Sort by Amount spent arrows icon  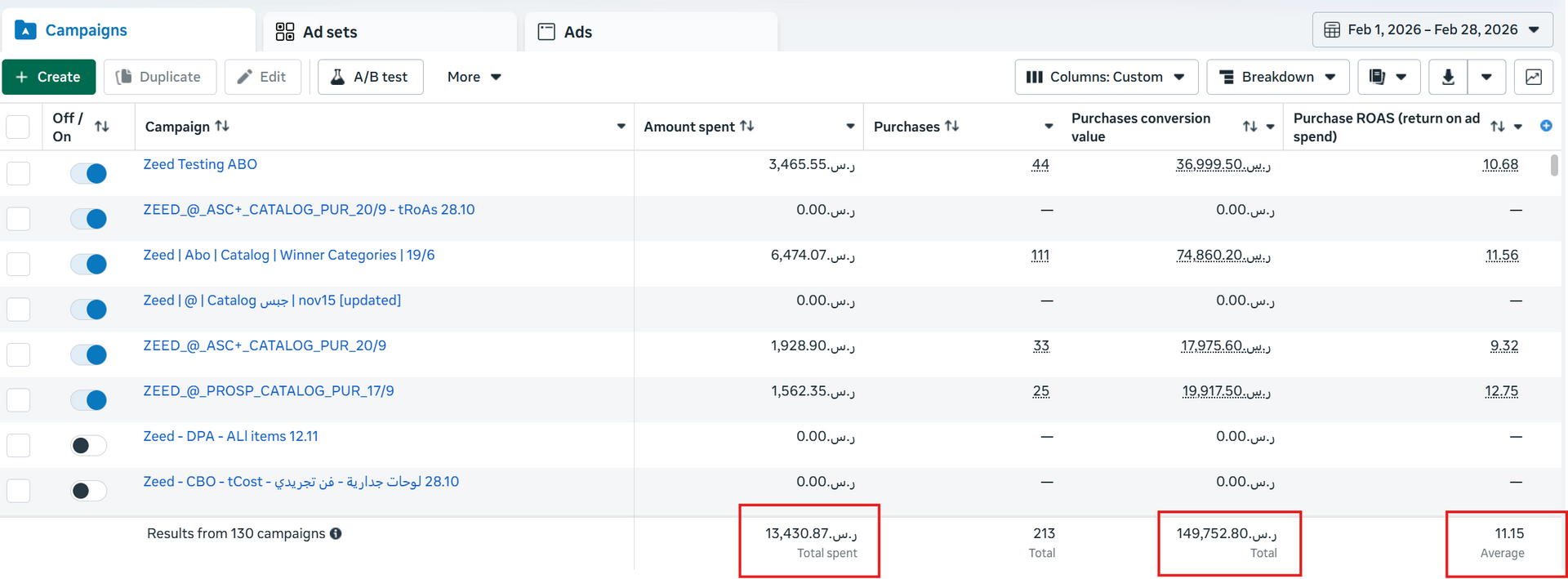pyautogui.click(x=747, y=126)
